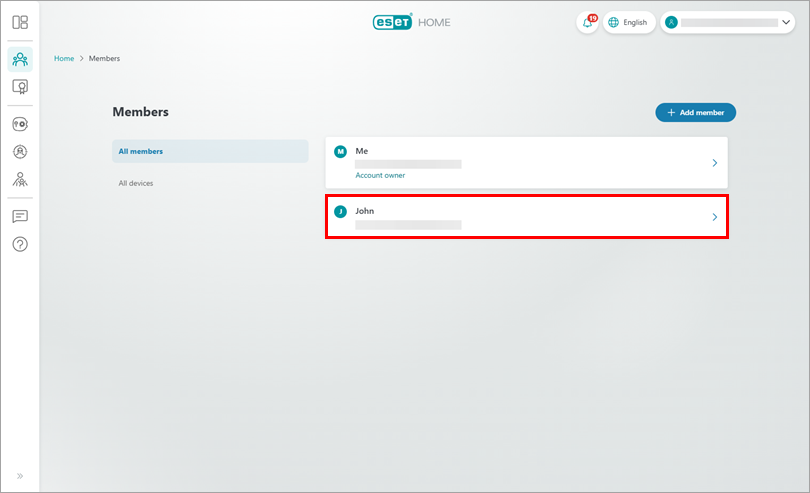The image size is (810, 493).
Task: Open the account user dropdown menu
Action: (x=729, y=22)
